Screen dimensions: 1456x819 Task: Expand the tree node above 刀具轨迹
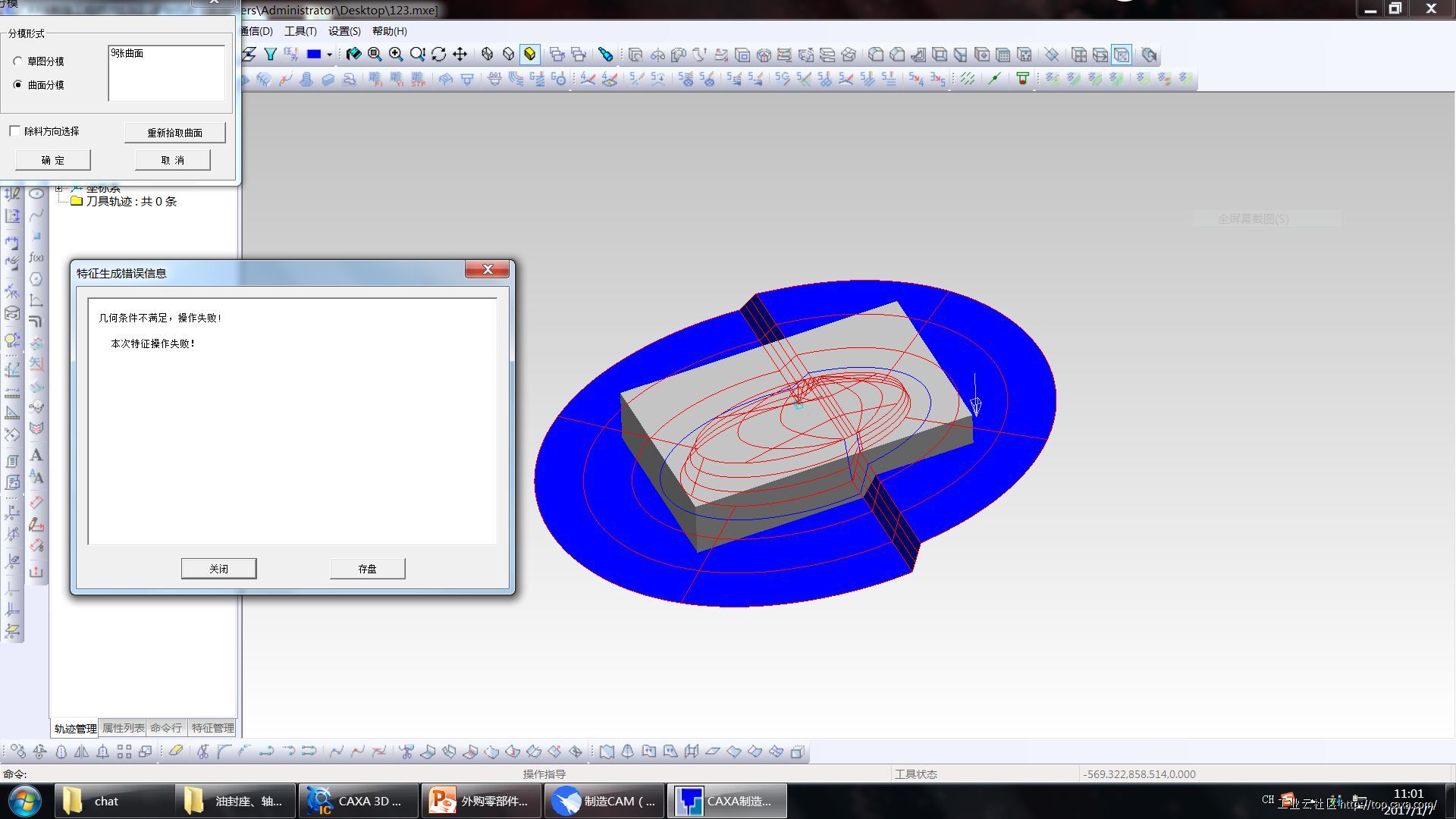(59, 188)
